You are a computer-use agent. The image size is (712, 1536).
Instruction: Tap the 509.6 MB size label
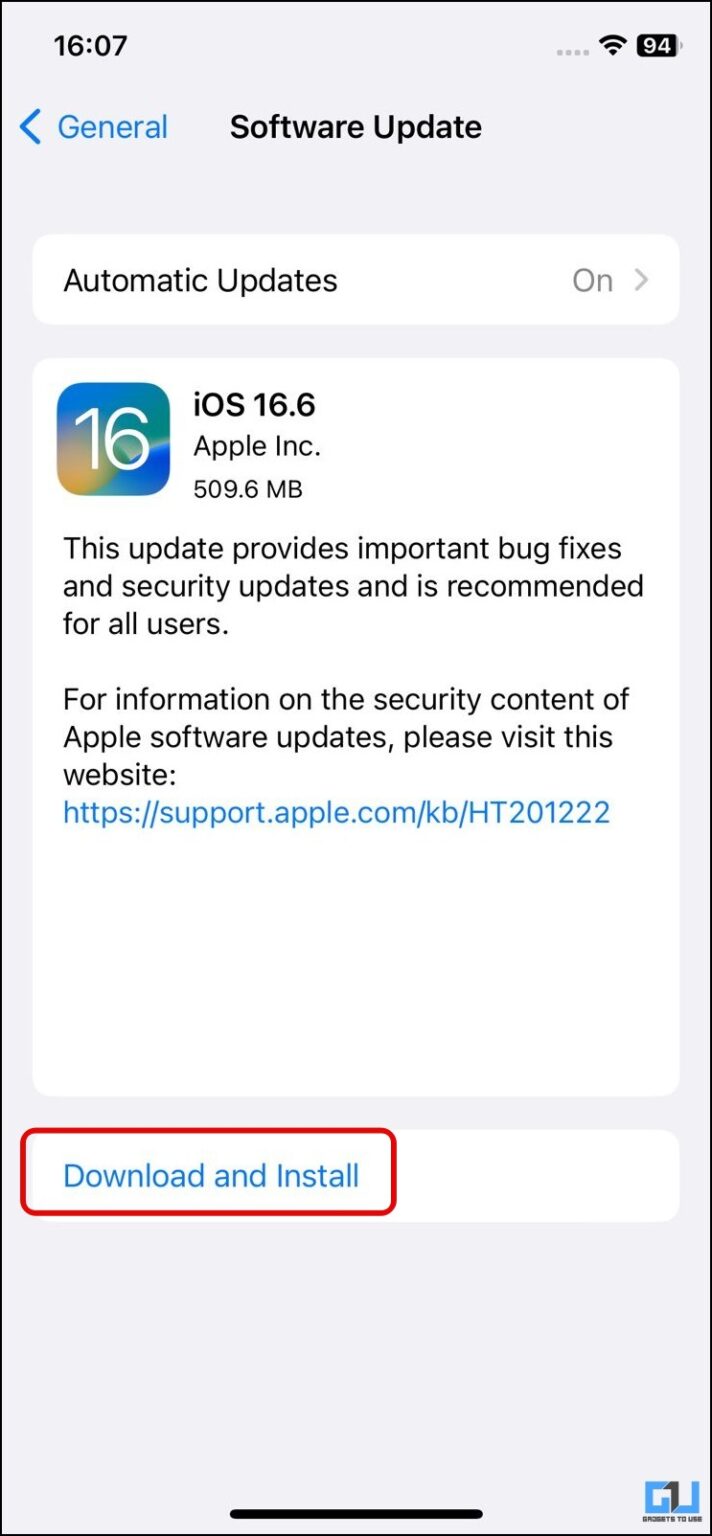click(x=248, y=489)
